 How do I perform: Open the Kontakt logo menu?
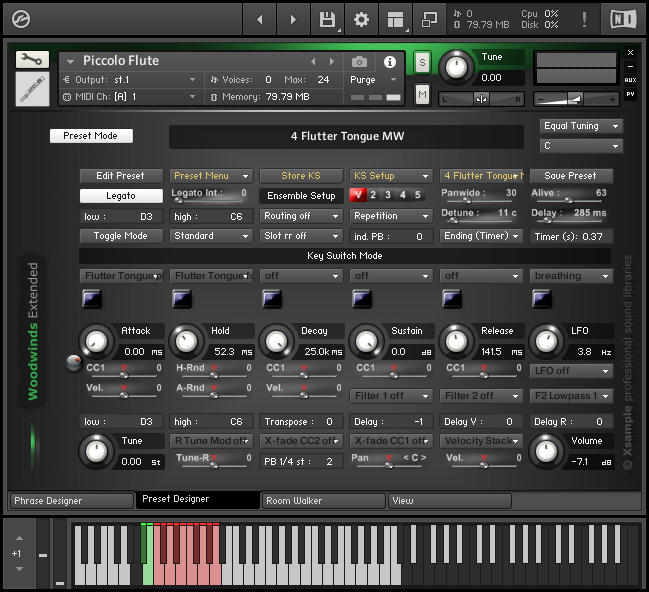click(x=21, y=19)
